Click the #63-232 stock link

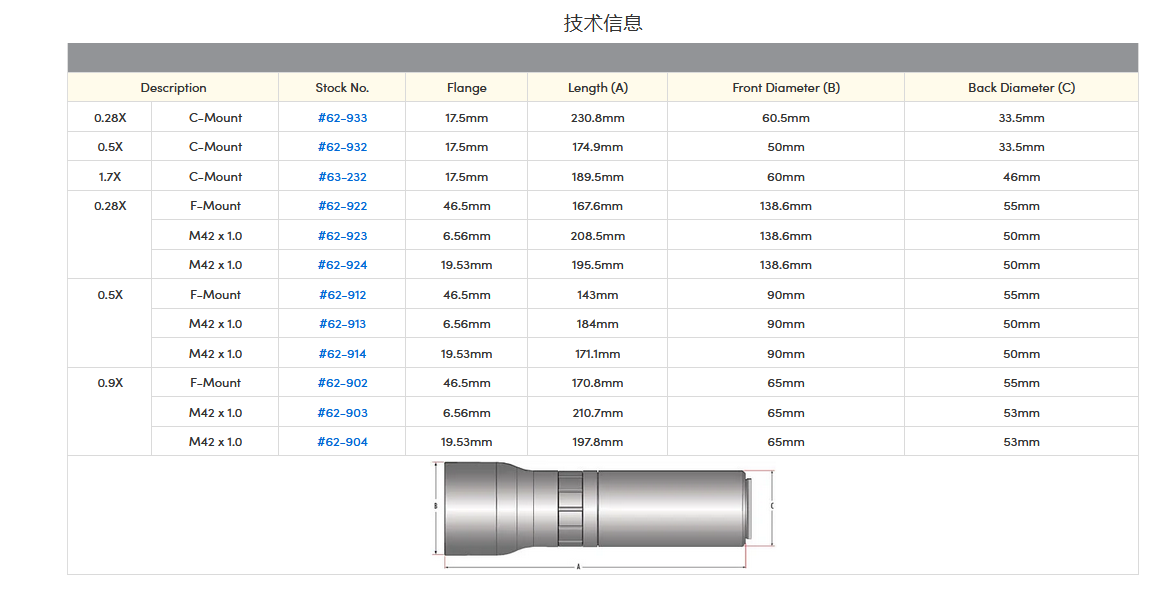(x=342, y=177)
